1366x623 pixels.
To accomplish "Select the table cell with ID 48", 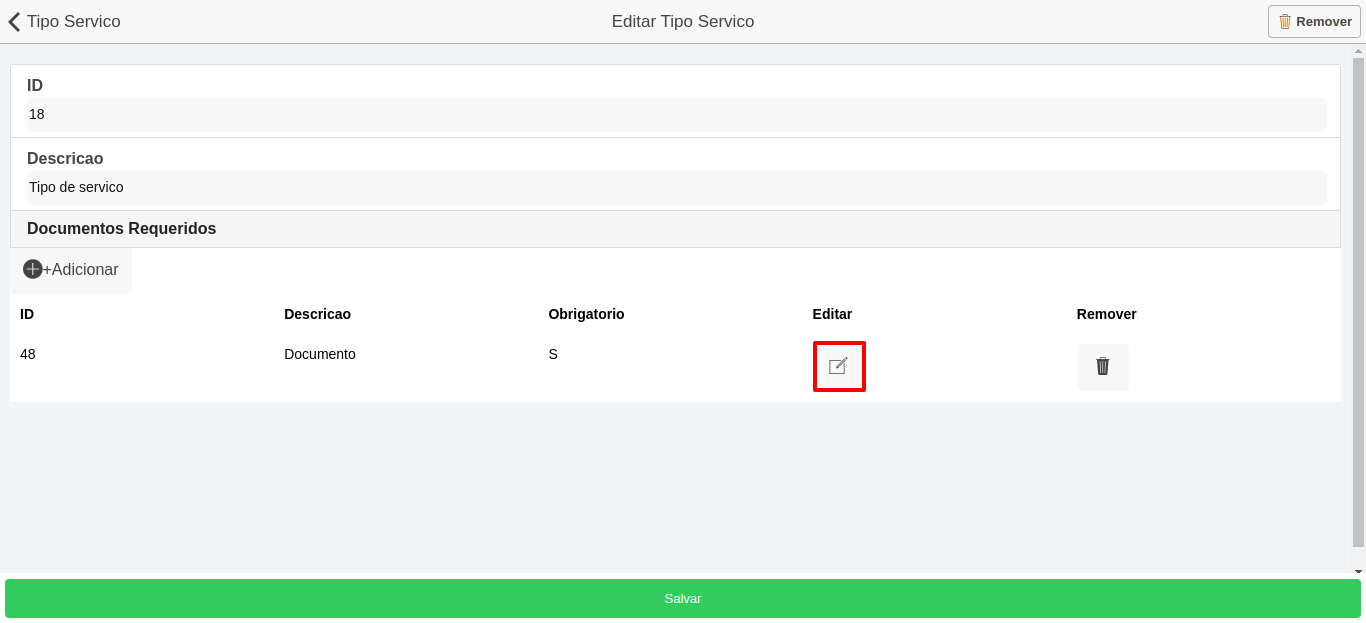I will (x=28, y=354).
